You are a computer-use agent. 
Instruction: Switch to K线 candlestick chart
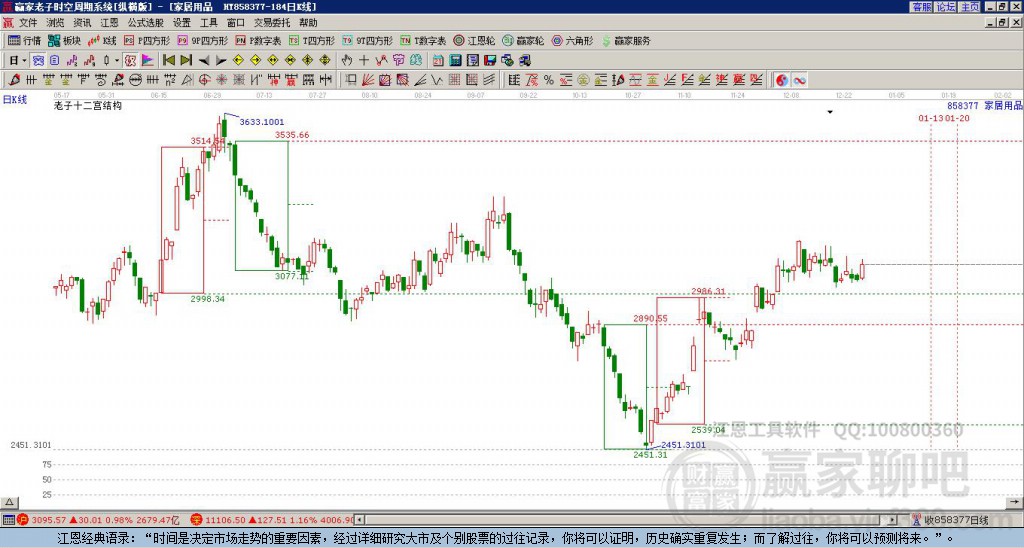102,40
